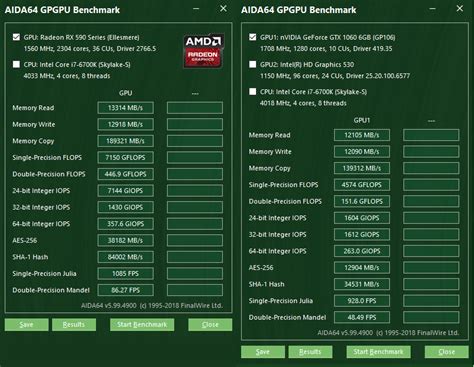Close the right AIDA64 window via X
This screenshot has width=474, height=367.
point(460,9)
